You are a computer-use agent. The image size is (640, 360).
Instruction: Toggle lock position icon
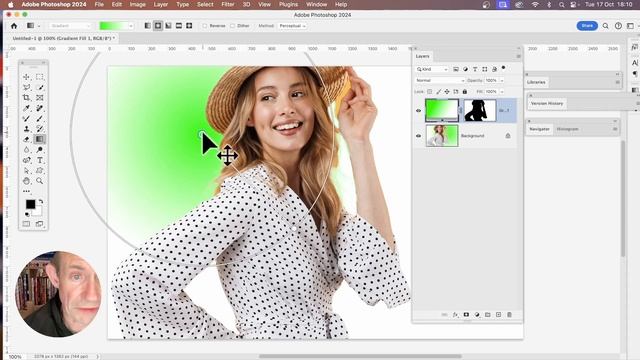tap(447, 91)
